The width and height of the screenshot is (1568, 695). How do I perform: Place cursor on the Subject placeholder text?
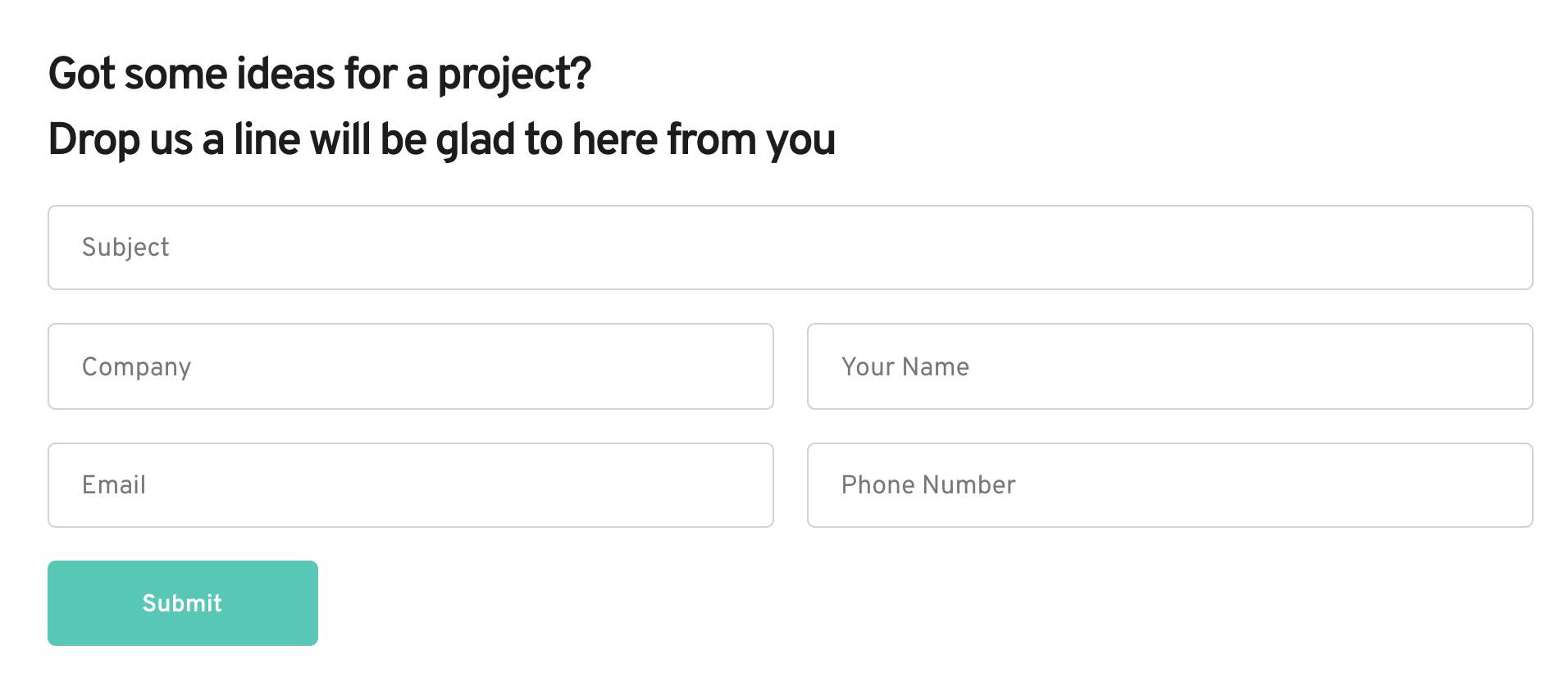pyautogui.click(x=125, y=248)
